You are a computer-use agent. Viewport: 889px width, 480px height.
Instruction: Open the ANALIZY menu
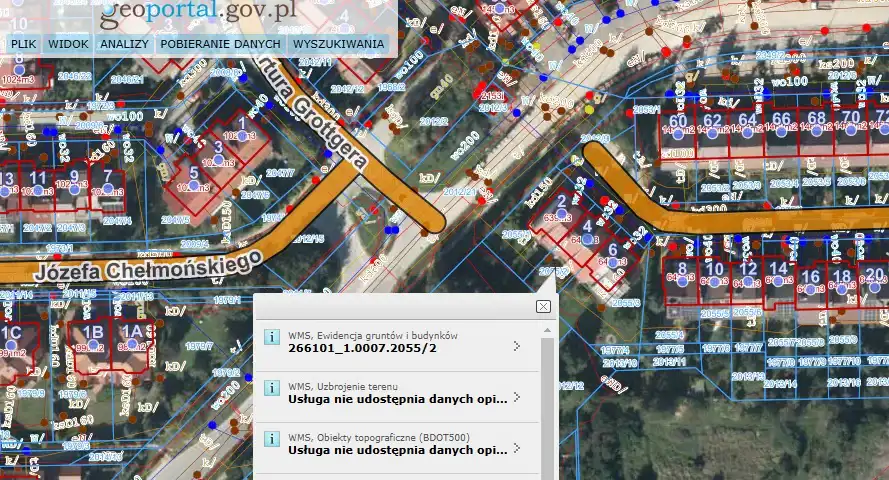(125, 44)
